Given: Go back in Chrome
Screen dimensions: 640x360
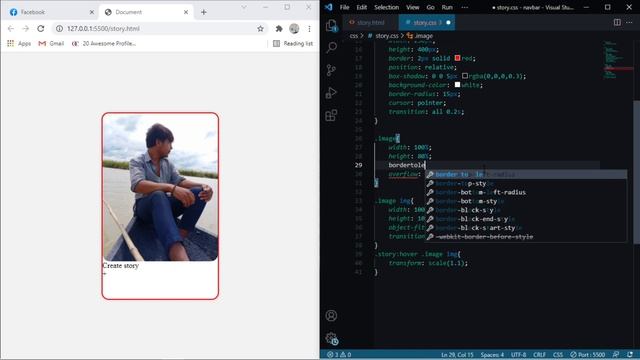Looking at the screenshot, I should click(11, 29).
